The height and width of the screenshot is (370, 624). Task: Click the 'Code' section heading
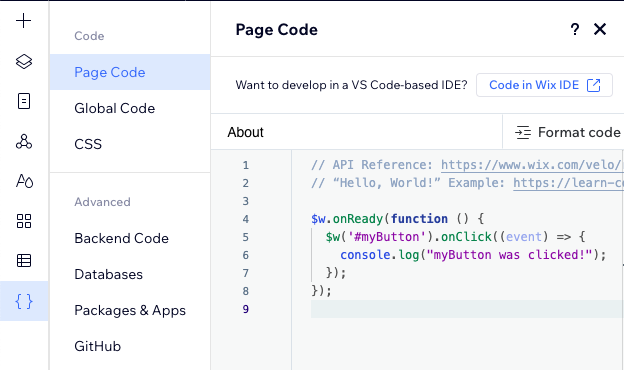89,36
